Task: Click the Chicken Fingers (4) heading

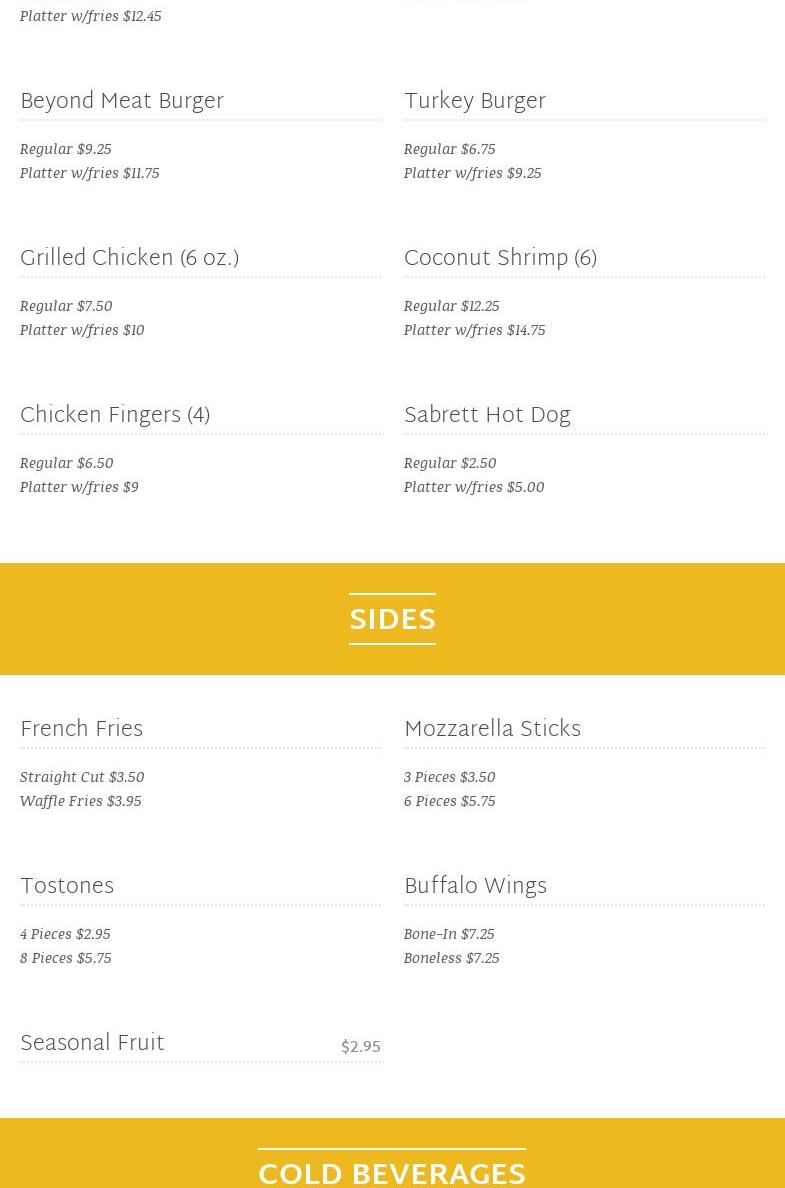Action: (x=115, y=416)
